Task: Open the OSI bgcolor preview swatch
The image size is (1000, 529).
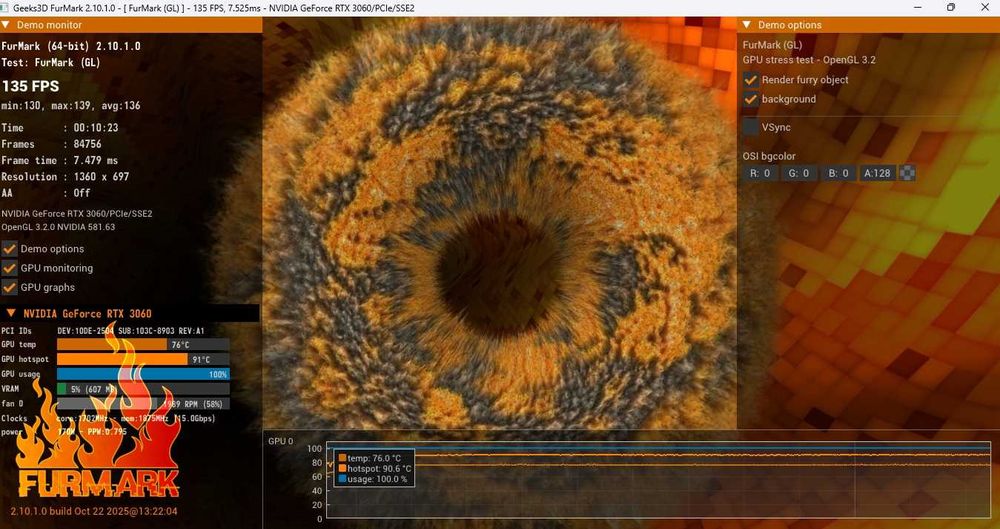Action: (x=906, y=173)
